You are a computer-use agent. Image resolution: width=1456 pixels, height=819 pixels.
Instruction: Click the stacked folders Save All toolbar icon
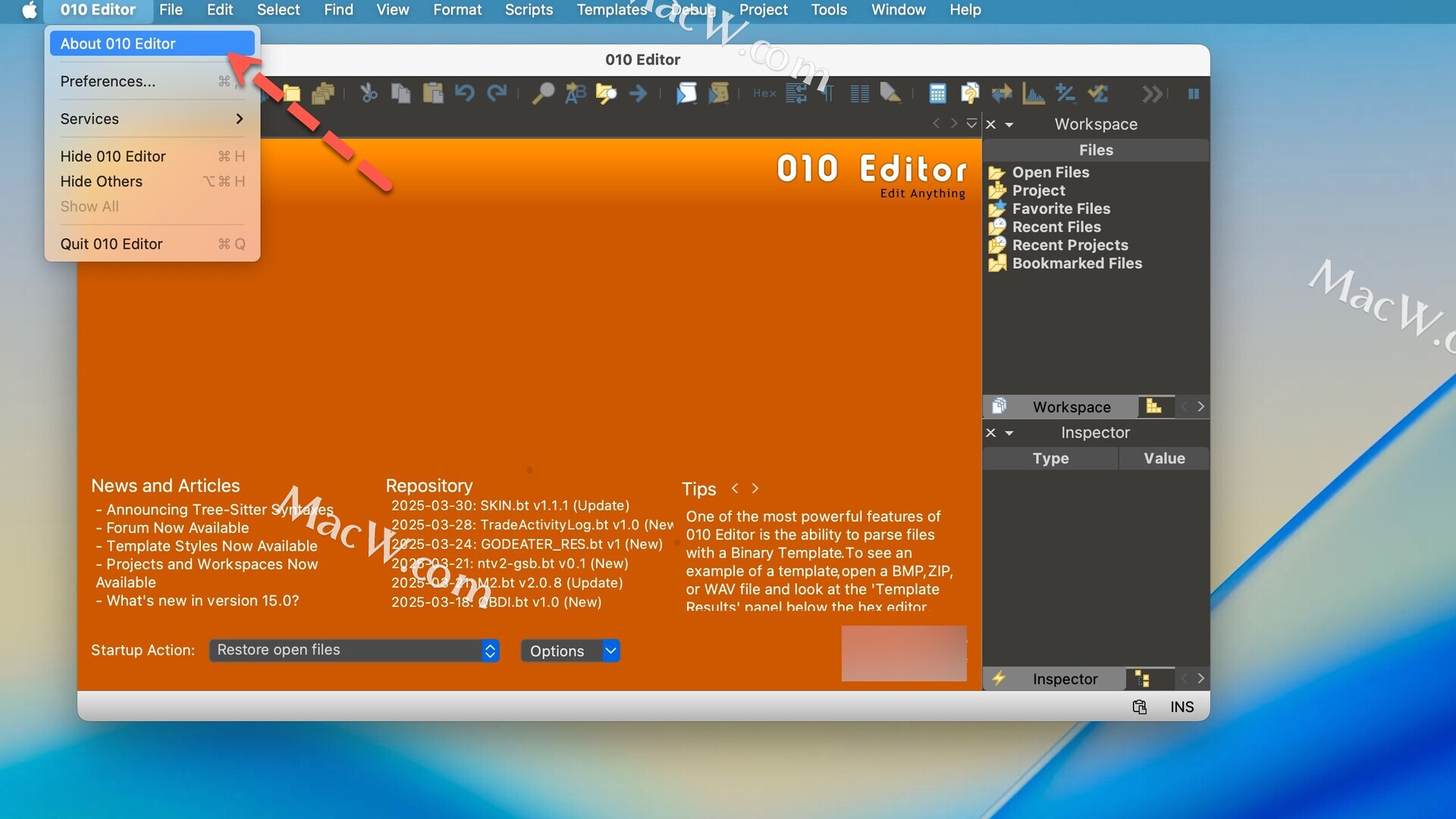(x=324, y=93)
